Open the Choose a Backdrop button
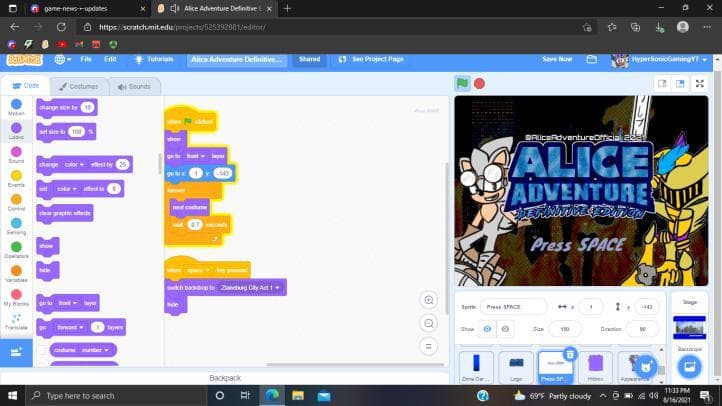Viewport: 722px width, 406px height. point(689,366)
